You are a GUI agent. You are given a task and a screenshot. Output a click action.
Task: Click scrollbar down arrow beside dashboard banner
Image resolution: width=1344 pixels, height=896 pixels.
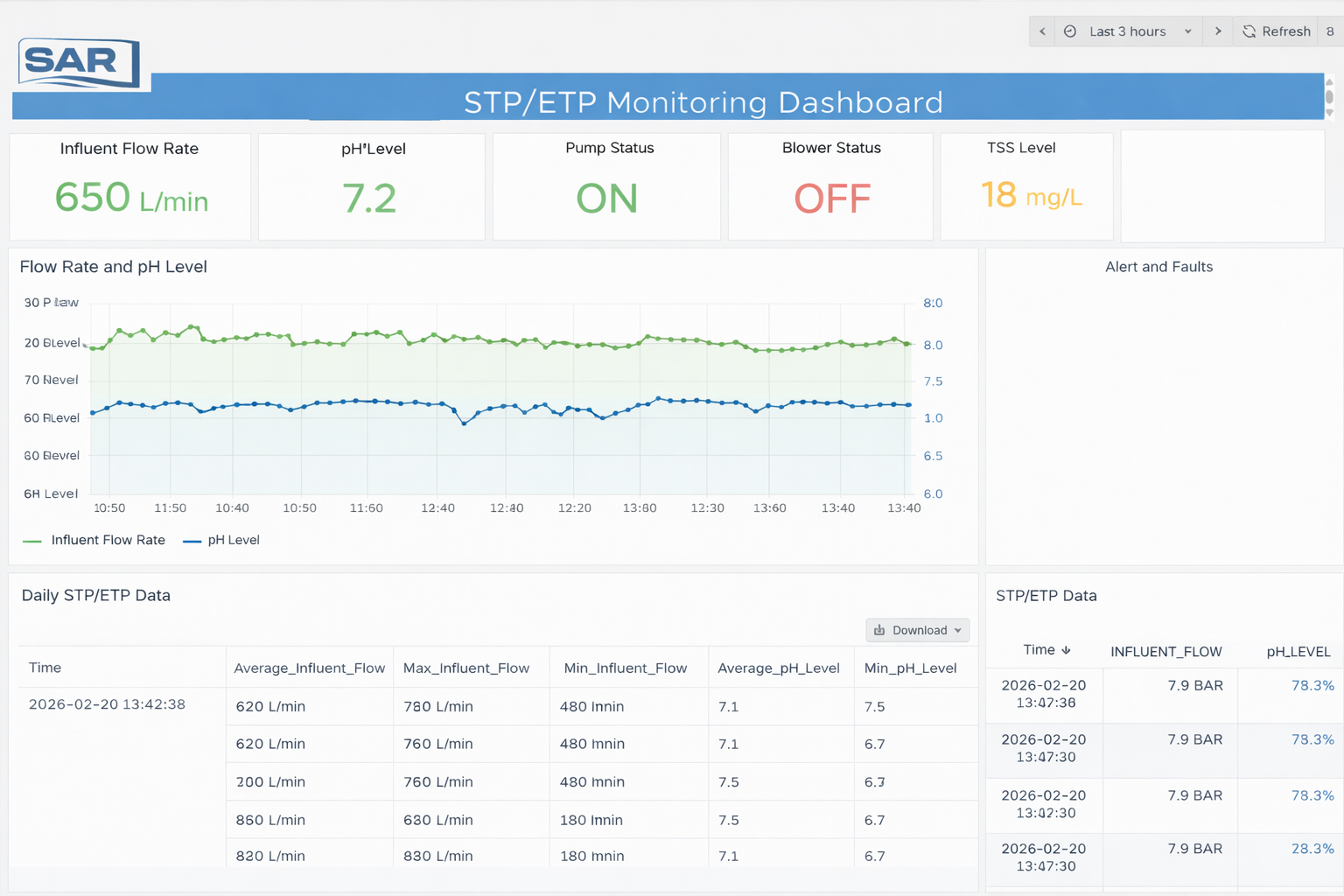(1329, 113)
